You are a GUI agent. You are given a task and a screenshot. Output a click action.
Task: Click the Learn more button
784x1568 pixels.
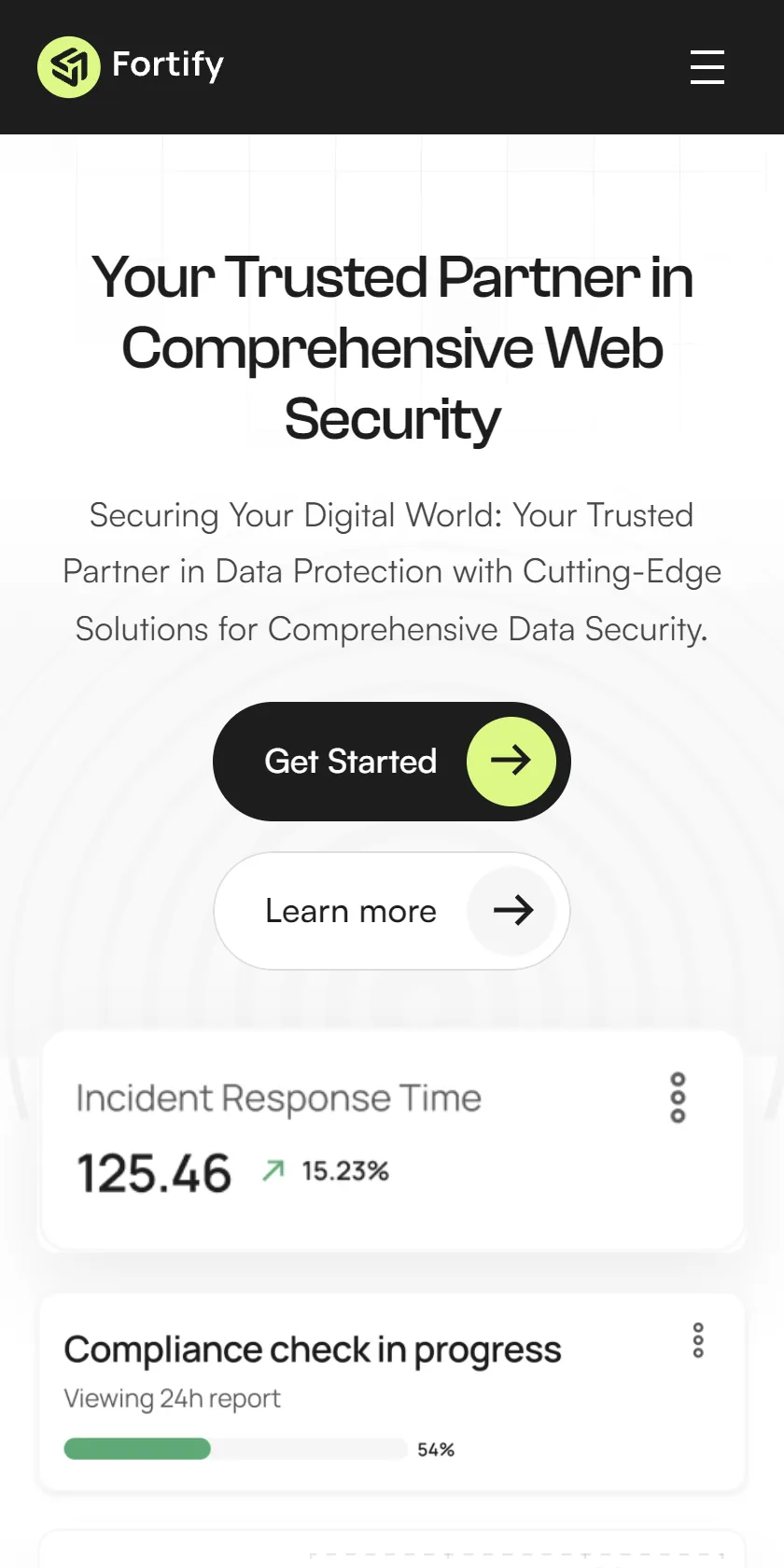pyautogui.click(x=392, y=911)
